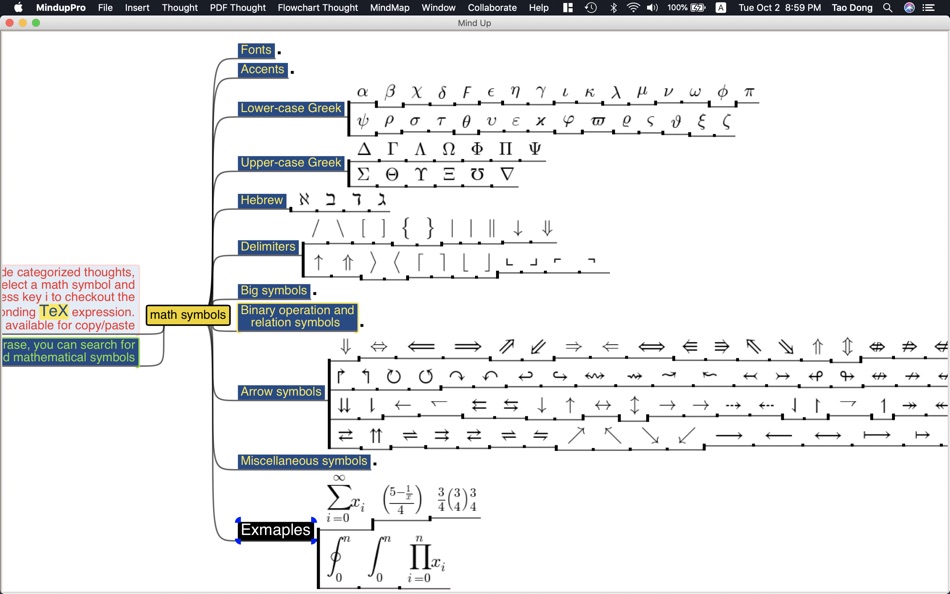Viewport: 950px width, 594px height.
Task: Select the Delimiters node
Action: 268,247
